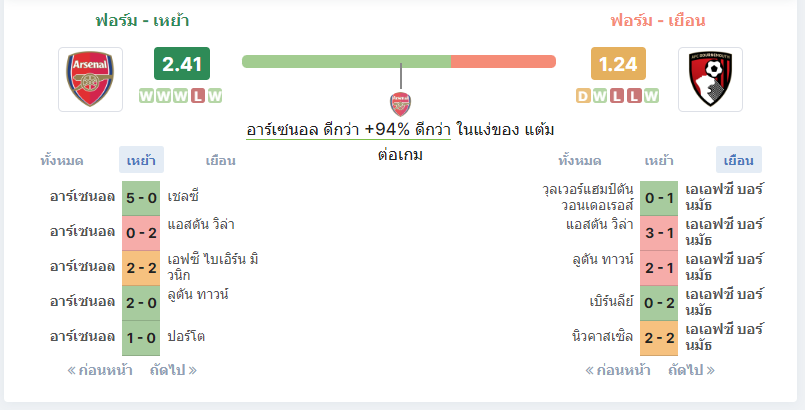Select the ทั้งหมด tab under Bournemouth form

[x=580, y=160]
